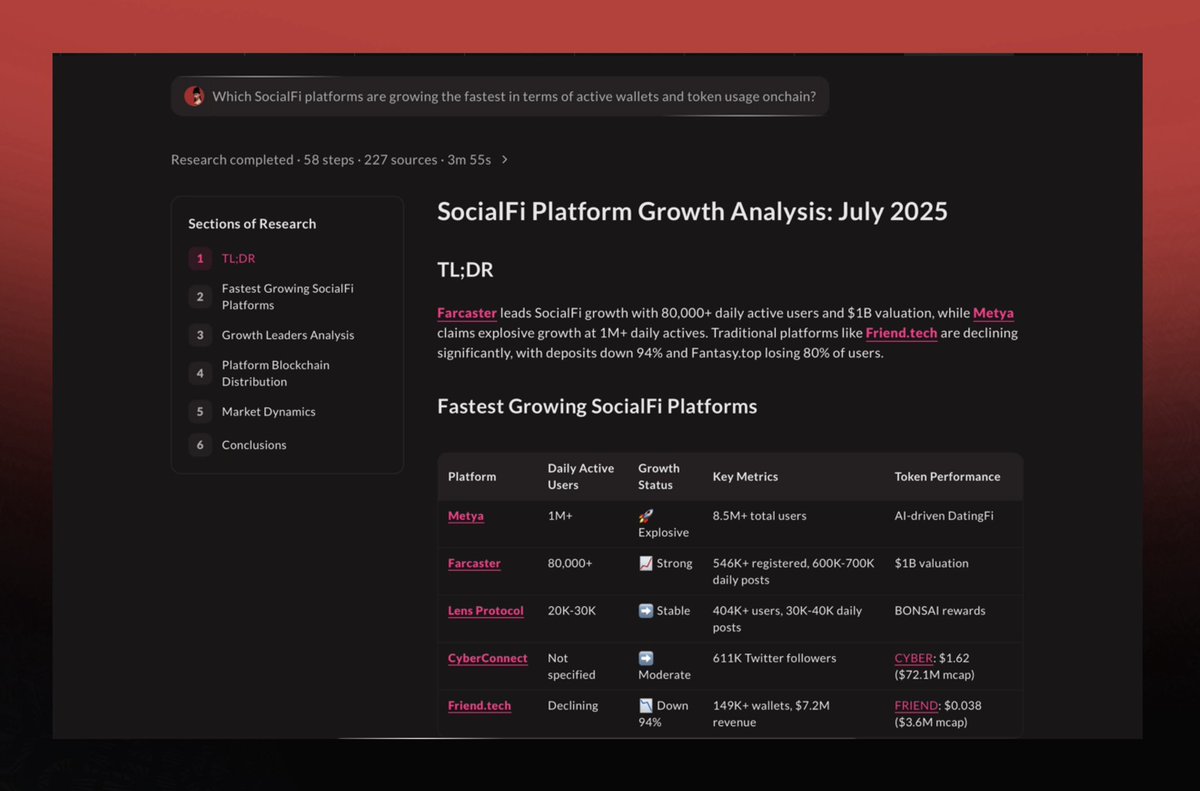The width and height of the screenshot is (1200, 791).
Task: Click the 'Sections of Research' panel title
Action: coord(252,224)
